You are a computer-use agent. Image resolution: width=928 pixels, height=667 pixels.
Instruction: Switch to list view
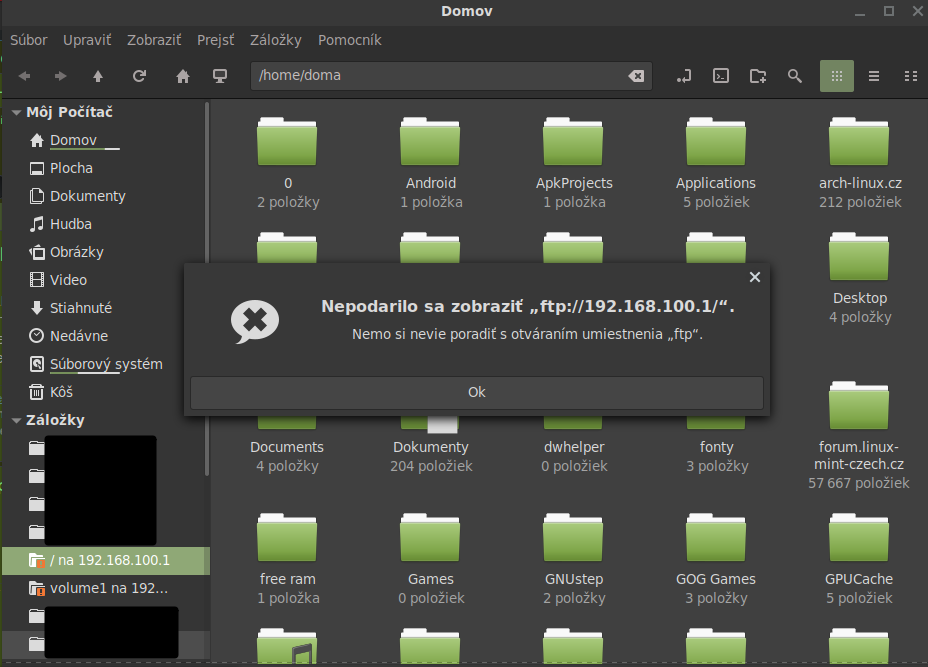coord(874,76)
